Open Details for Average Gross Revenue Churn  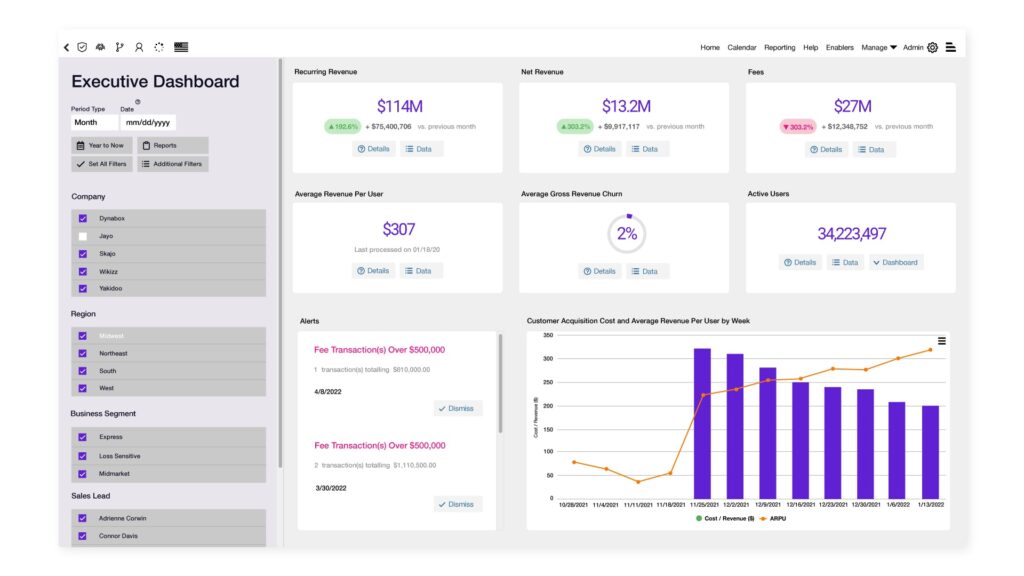coord(600,271)
